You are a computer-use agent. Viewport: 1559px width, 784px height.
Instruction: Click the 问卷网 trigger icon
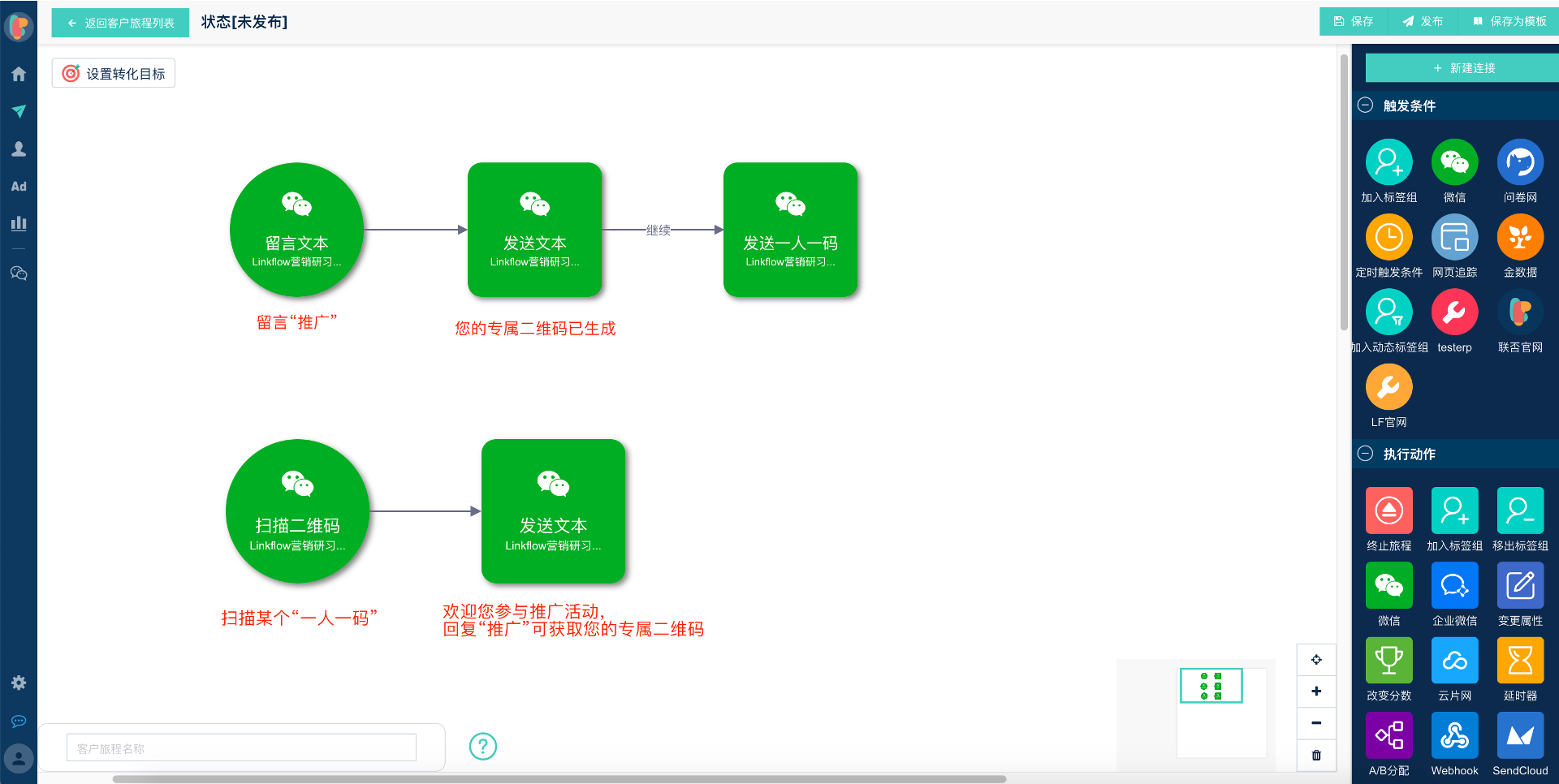coord(1519,163)
